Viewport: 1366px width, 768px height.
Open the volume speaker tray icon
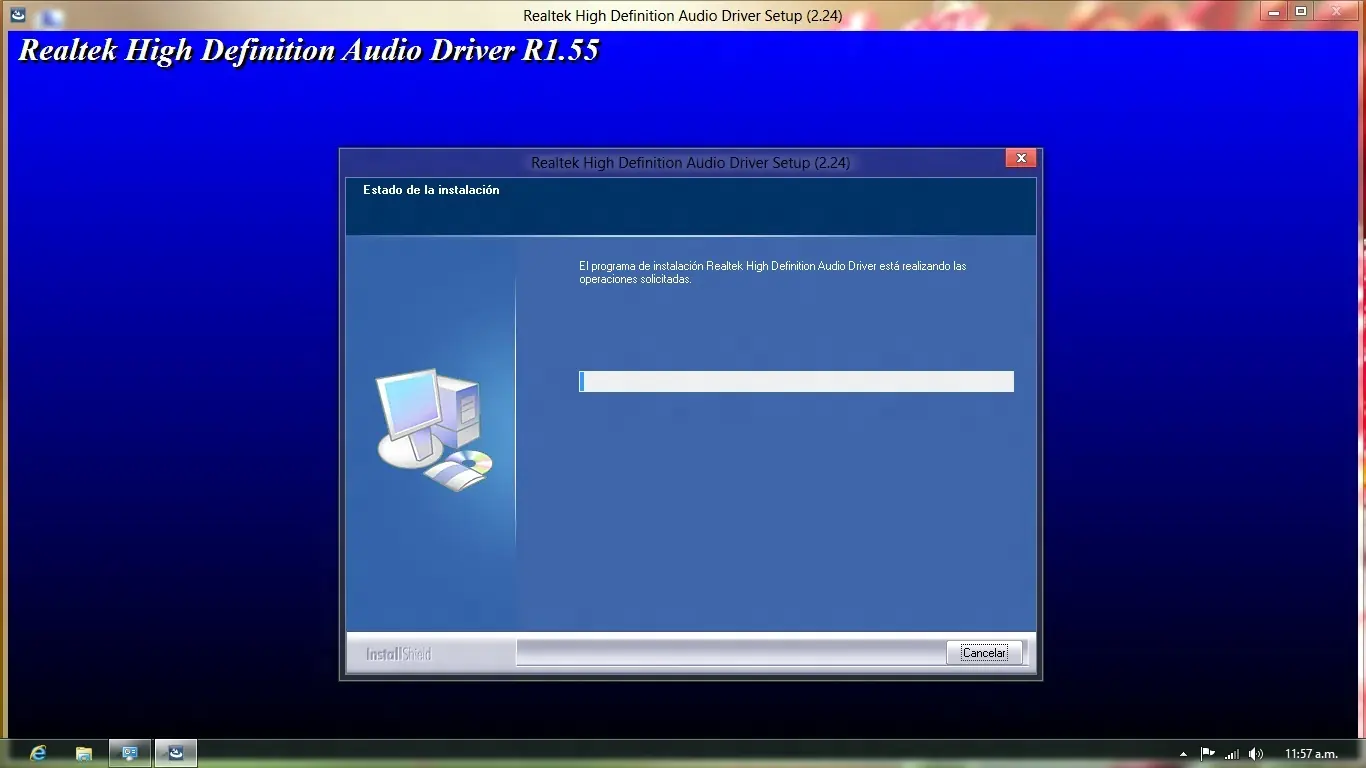1256,754
